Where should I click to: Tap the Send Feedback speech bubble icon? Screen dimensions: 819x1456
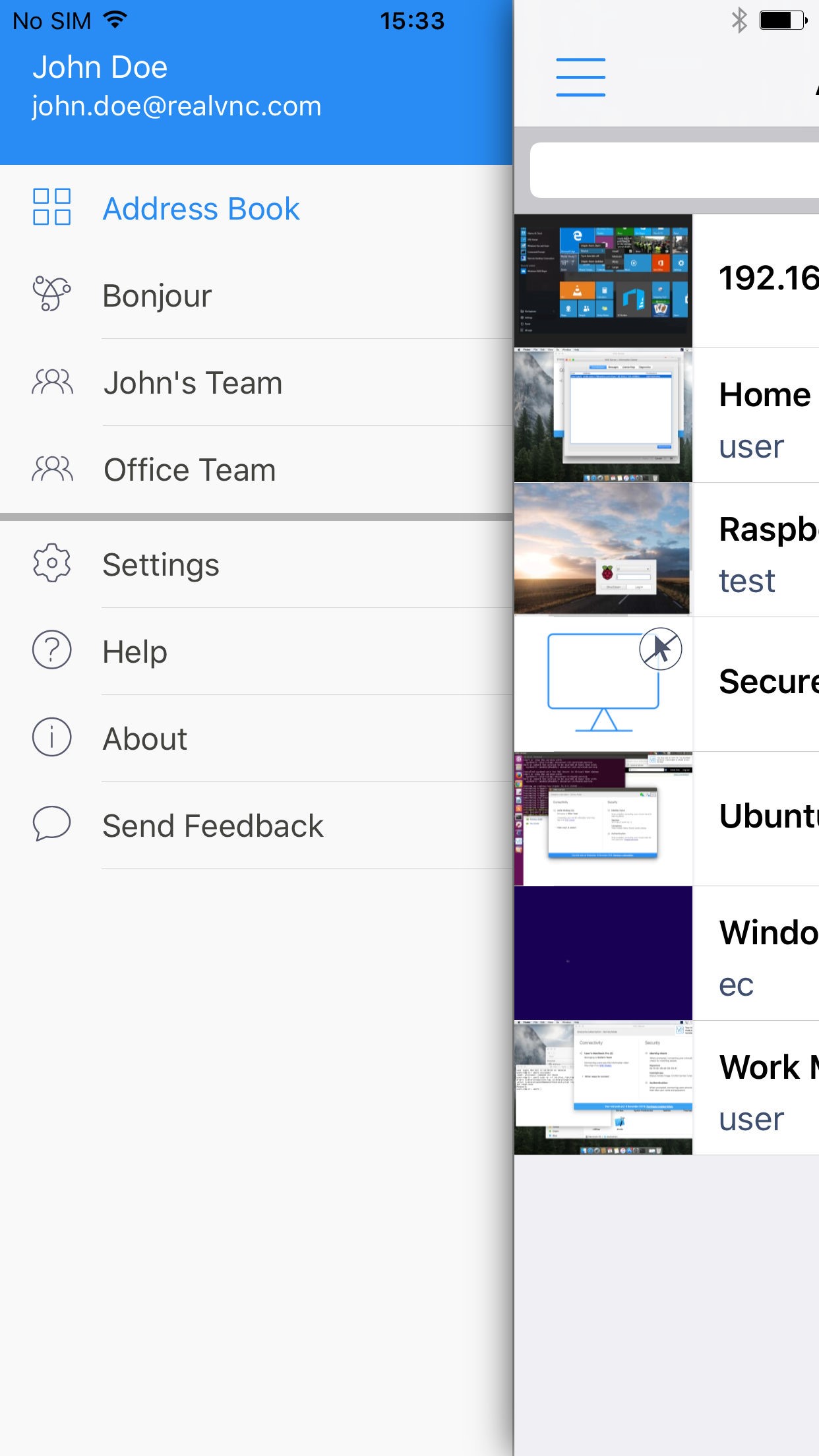[52, 824]
